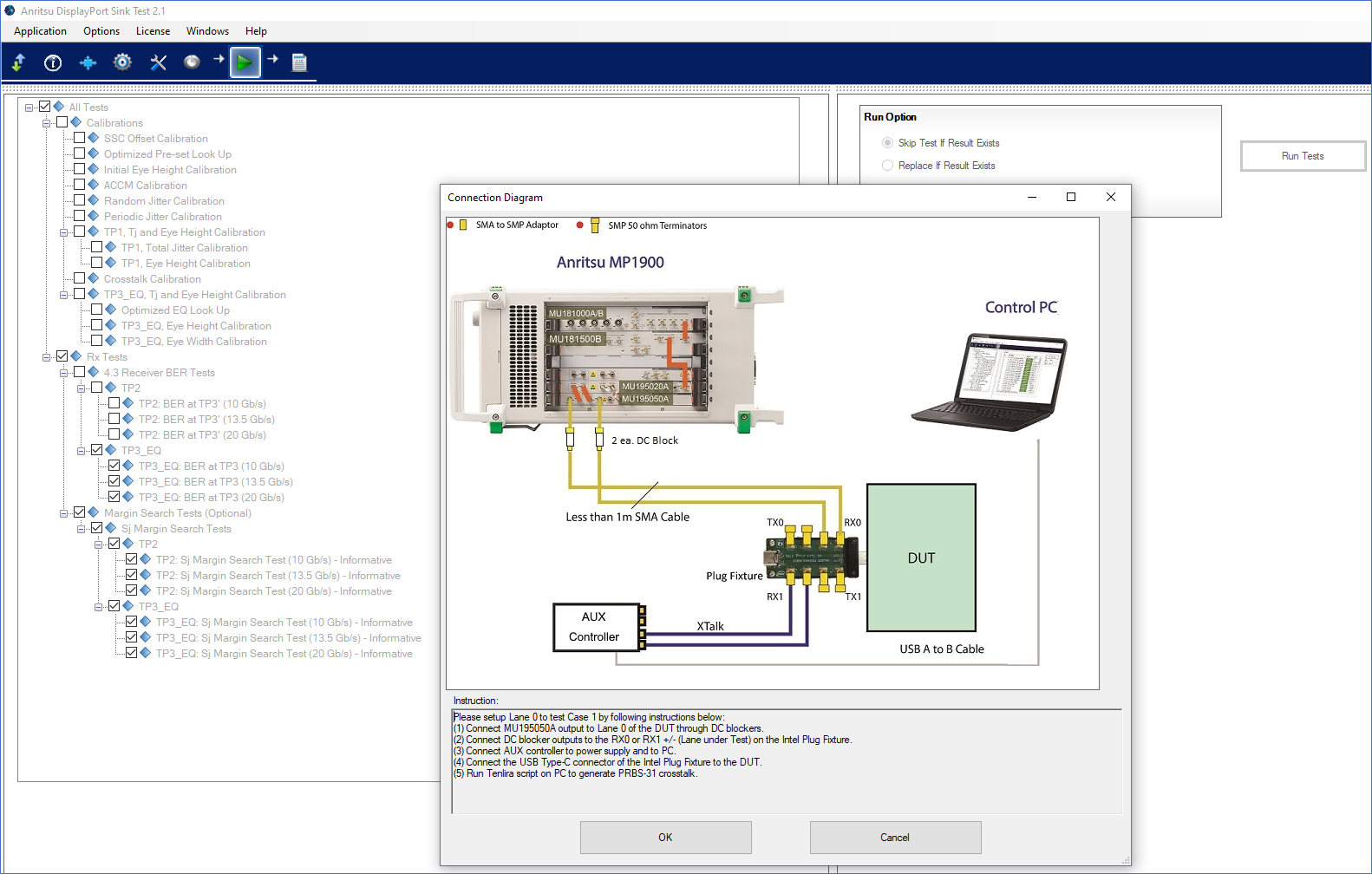The height and width of the screenshot is (874, 1372).
Task: Collapse the Calibrations tree node
Action: pos(47,123)
